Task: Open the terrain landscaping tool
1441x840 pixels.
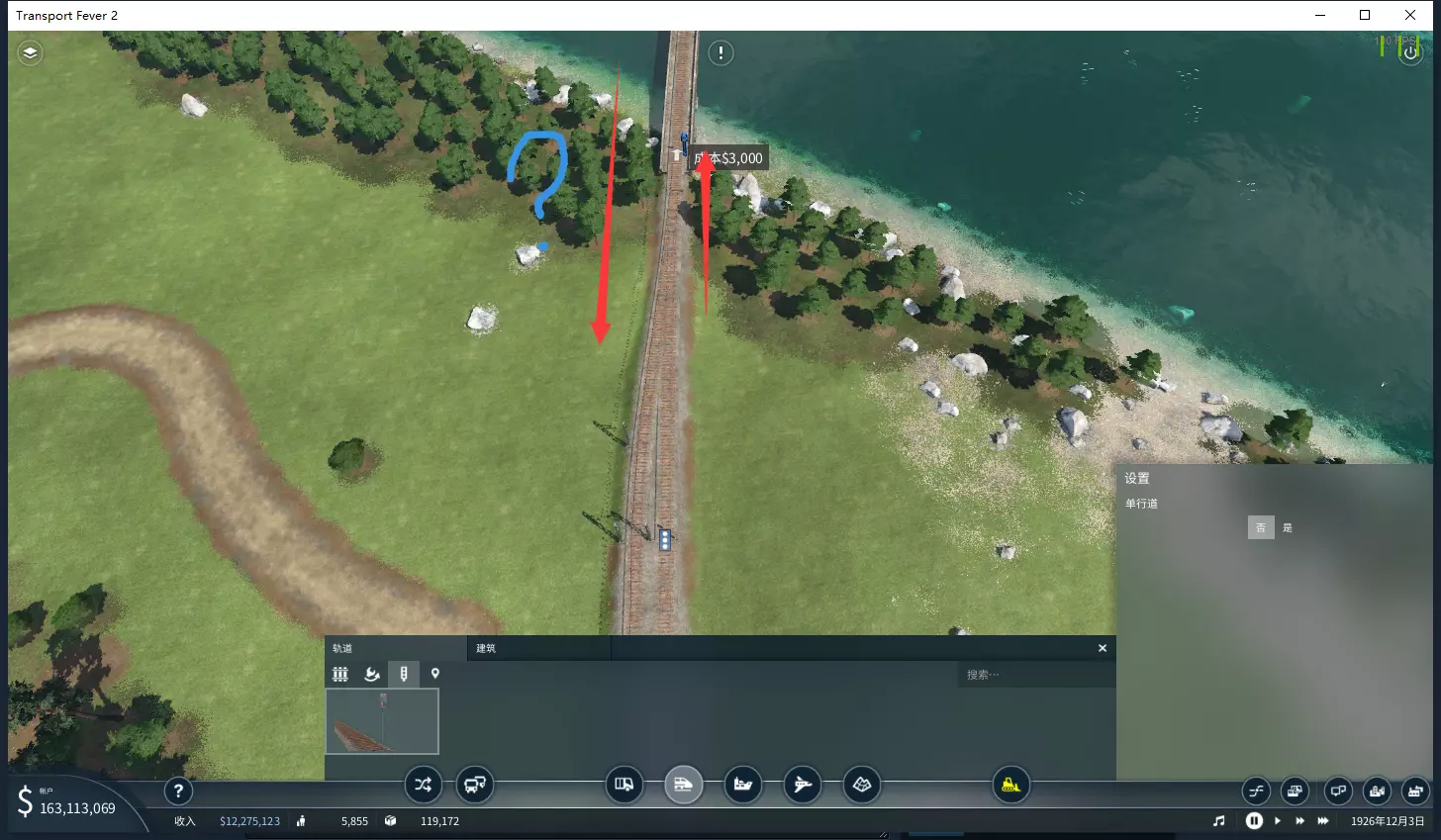Action: coord(862,786)
